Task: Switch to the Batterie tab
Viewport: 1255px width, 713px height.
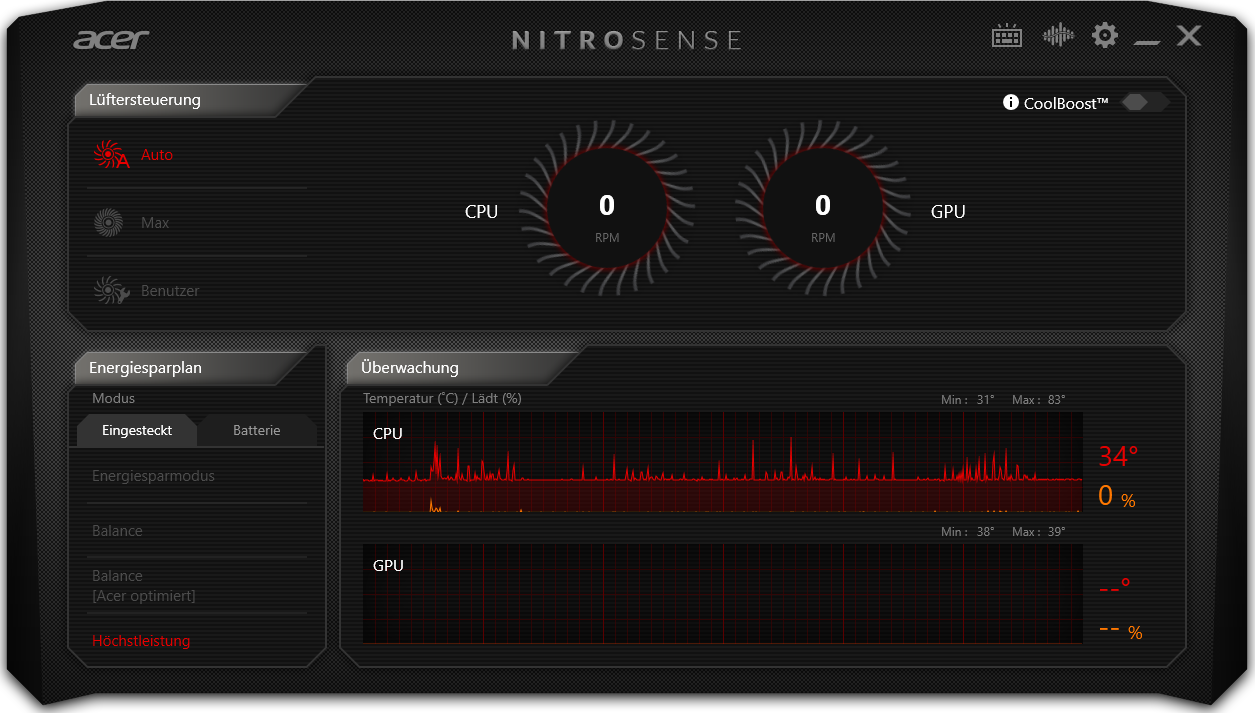Action: 257,430
